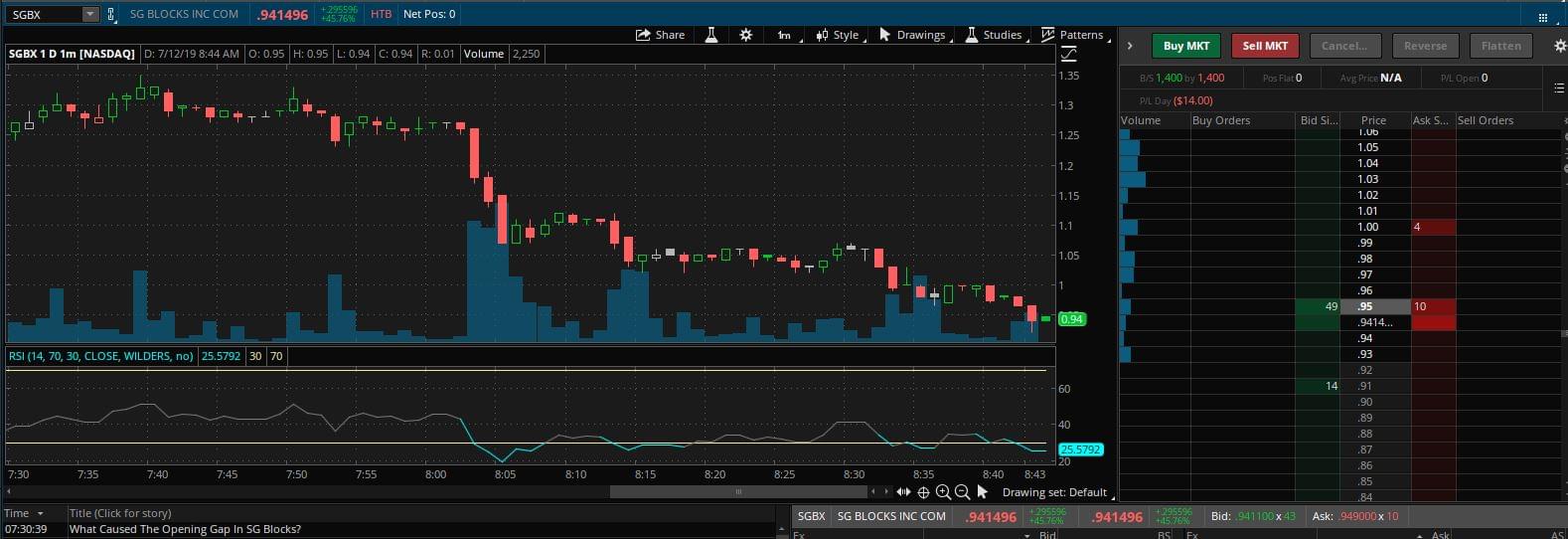Viewport: 1568px width, 539px height.
Task: Select the Bid Size column header
Action: pos(1318,120)
